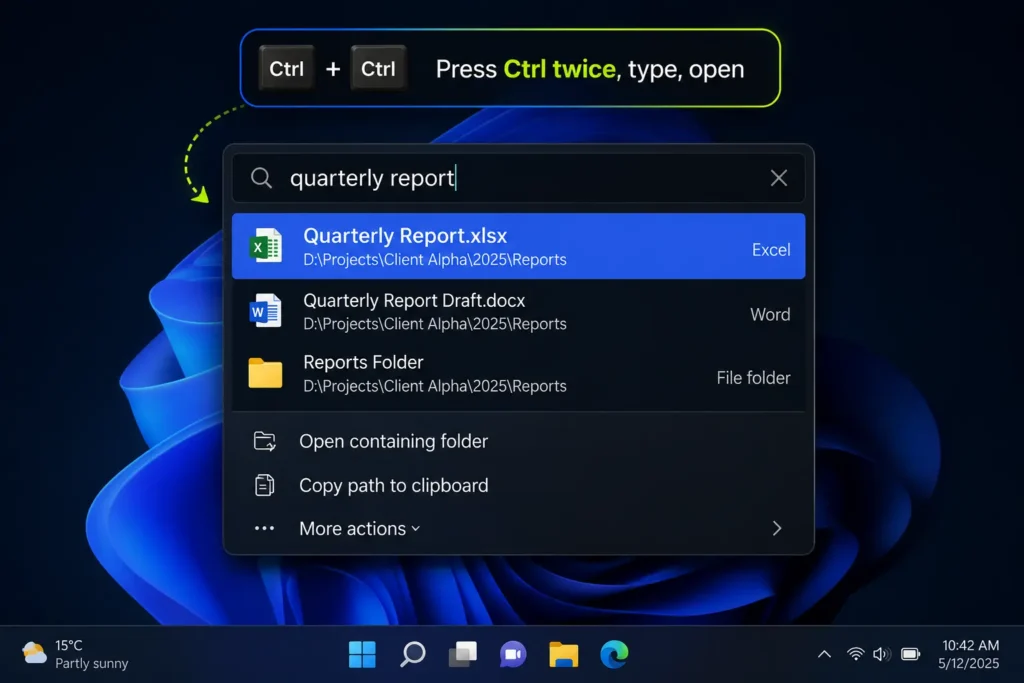Click the three-dots more actions icon
The width and height of the screenshot is (1024, 683).
point(264,528)
